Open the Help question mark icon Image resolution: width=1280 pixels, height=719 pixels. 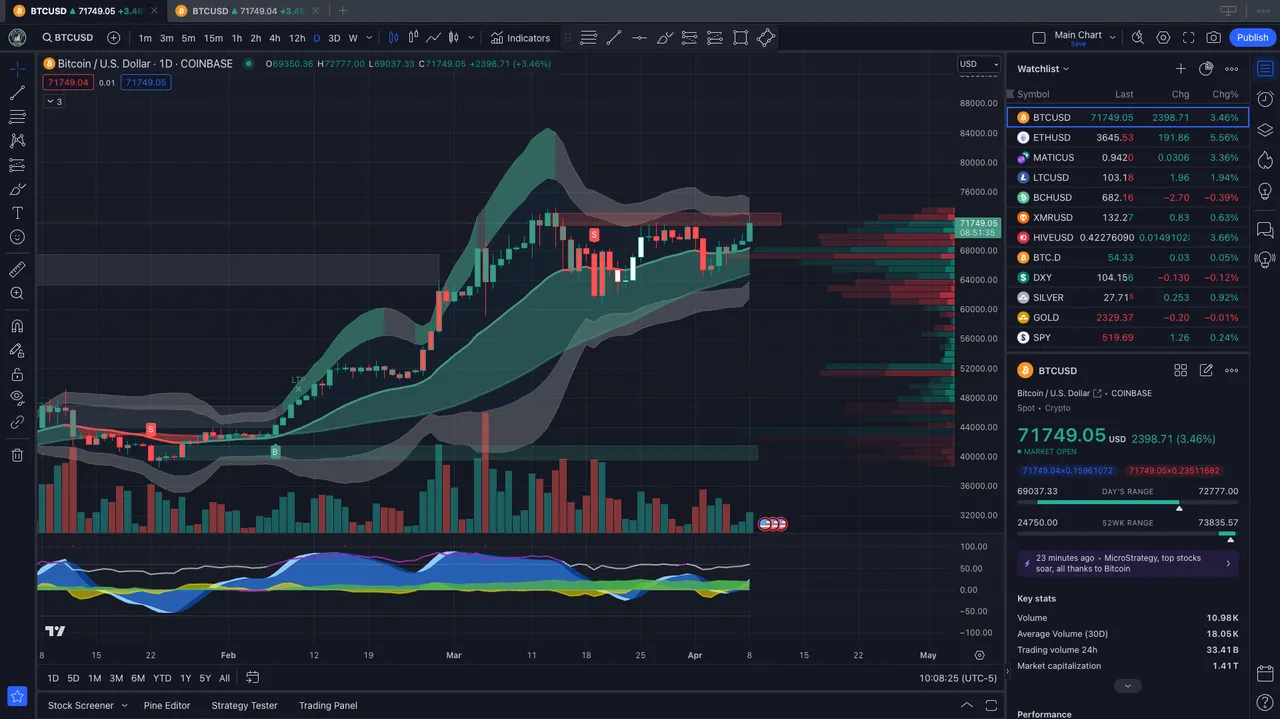tap(1265, 704)
